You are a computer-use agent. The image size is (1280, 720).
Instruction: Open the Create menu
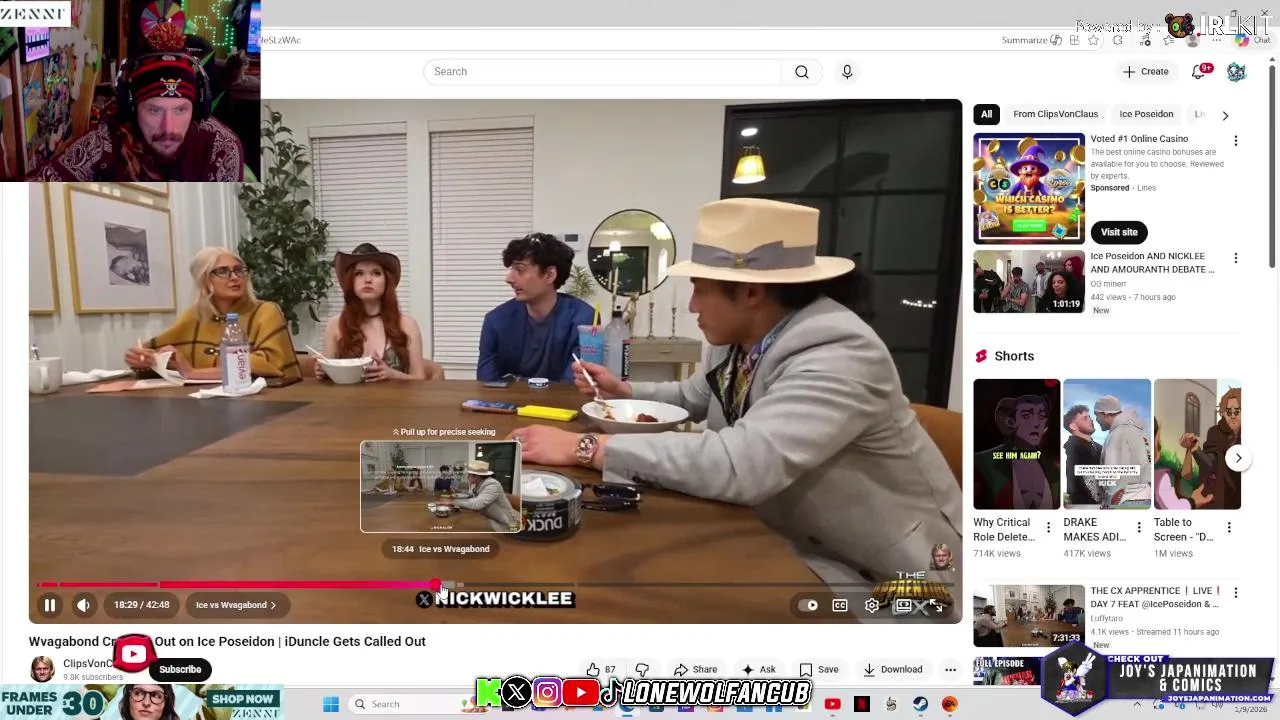coord(1145,72)
